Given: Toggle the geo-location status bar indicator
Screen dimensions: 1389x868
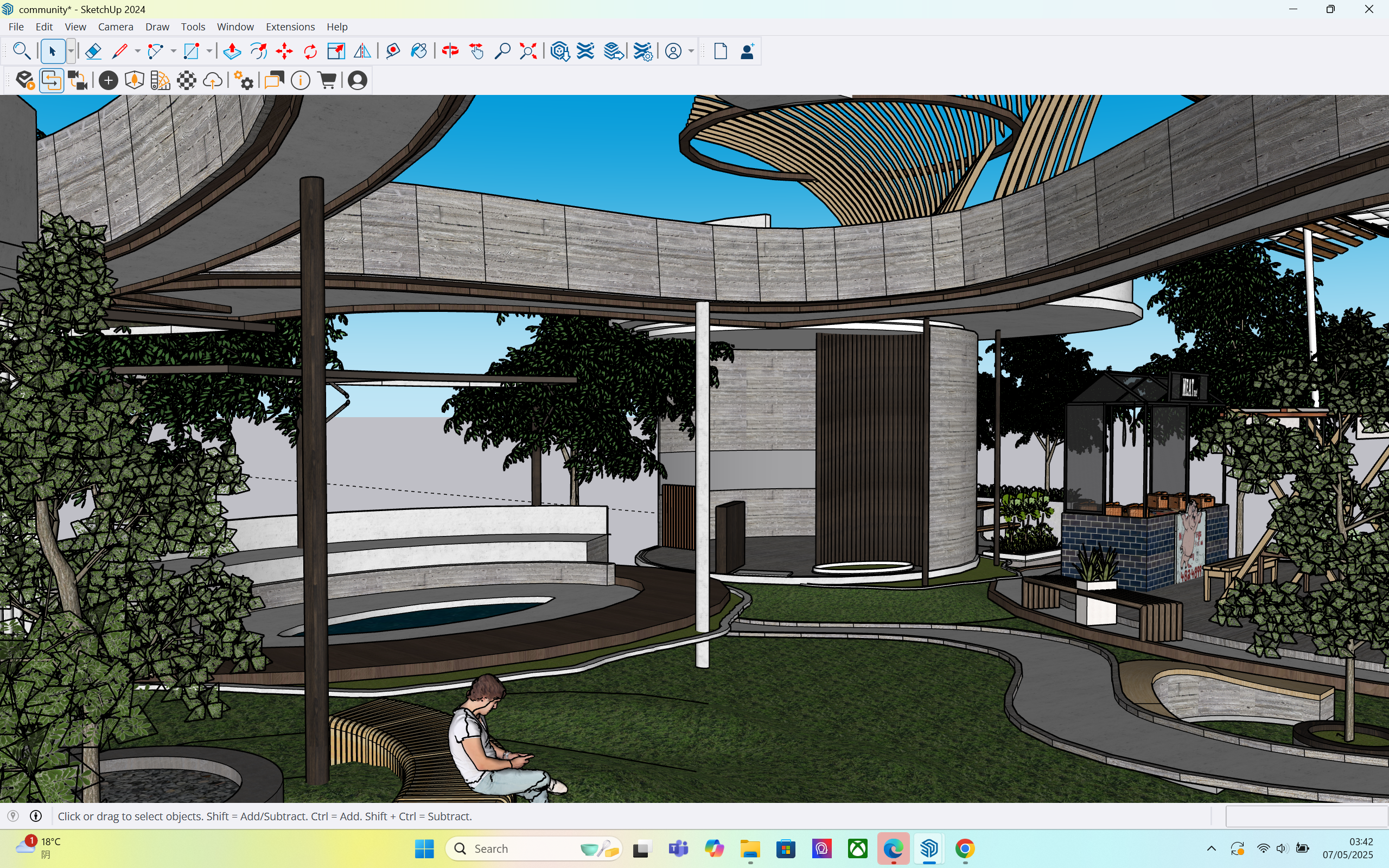Looking at the screenshot, I should [13, 816].
